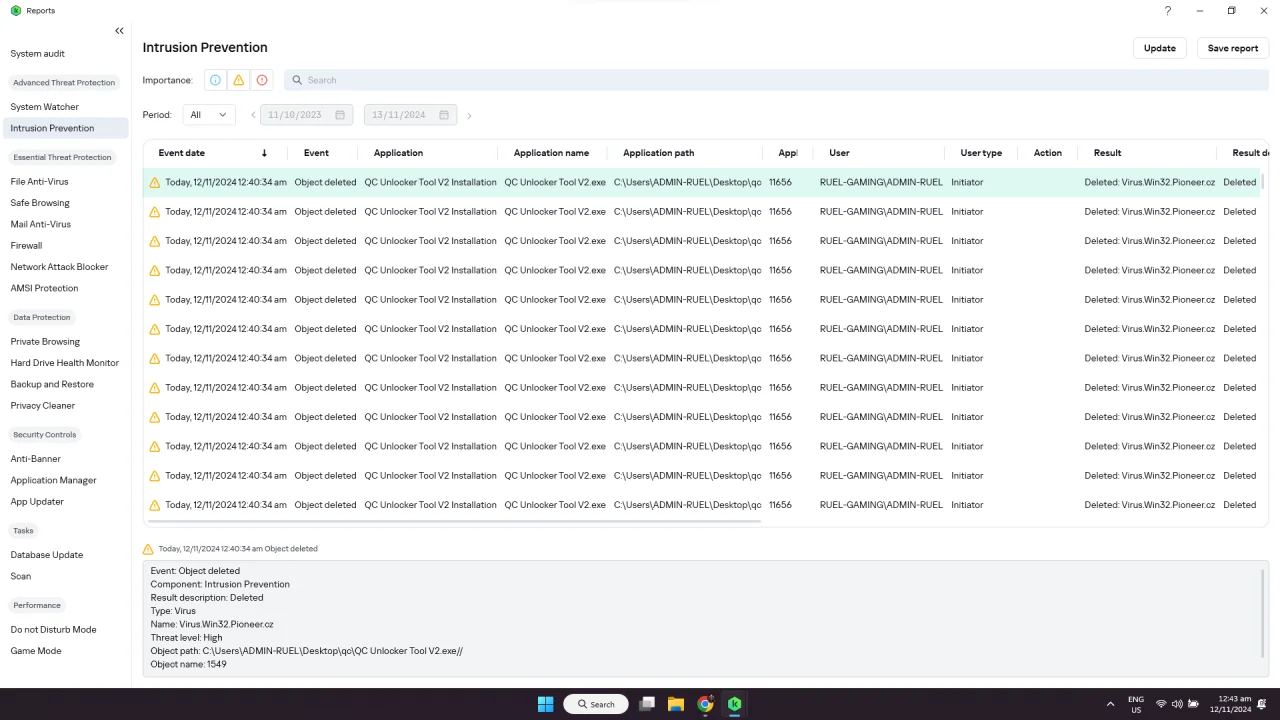Toggle the warning importance filter icon

[238, 80]
